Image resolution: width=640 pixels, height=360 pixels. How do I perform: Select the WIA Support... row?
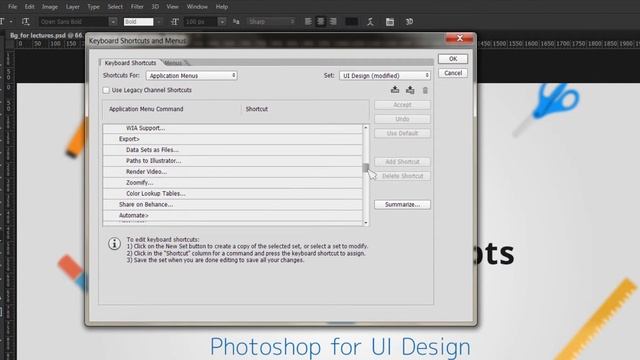tap(232, 128)
